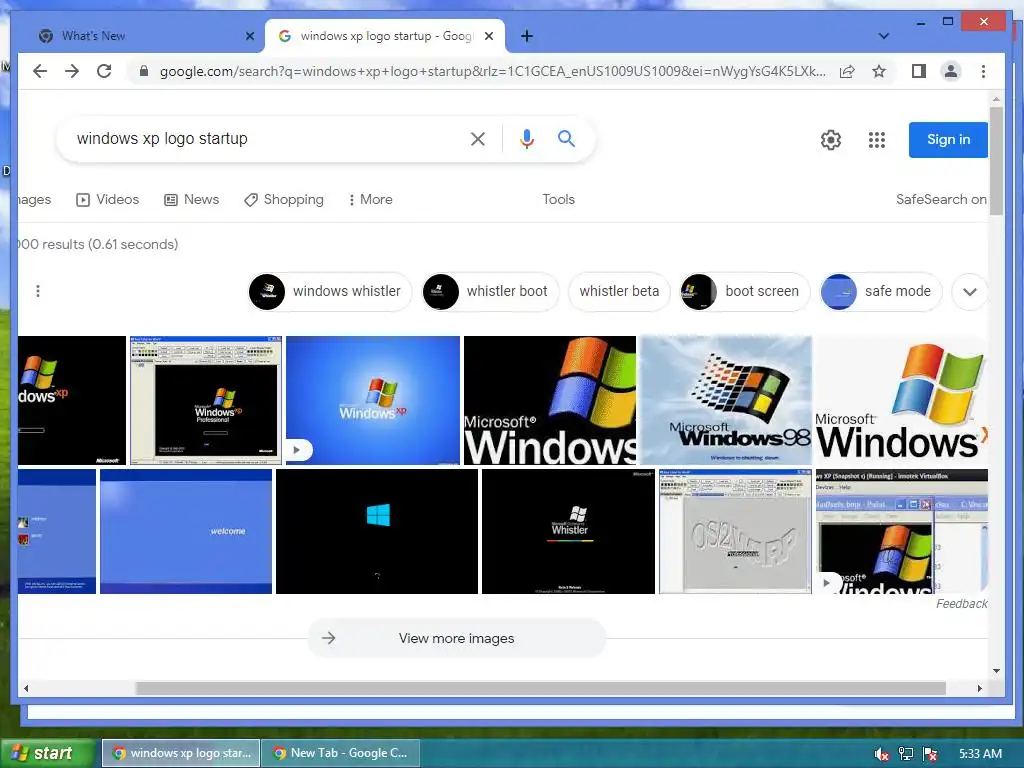Open the More search filters menu
The image size is (1024, 768).
coord(370,199)
